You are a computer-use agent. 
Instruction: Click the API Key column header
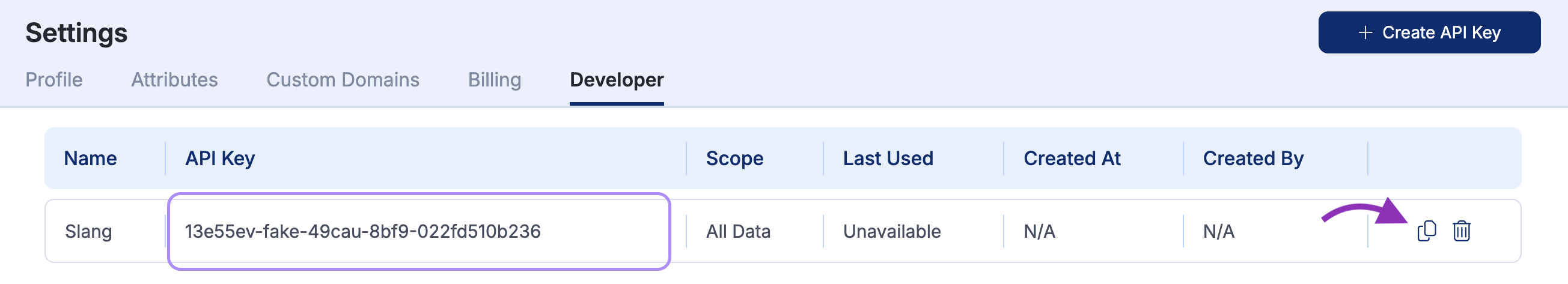(220, 158)
